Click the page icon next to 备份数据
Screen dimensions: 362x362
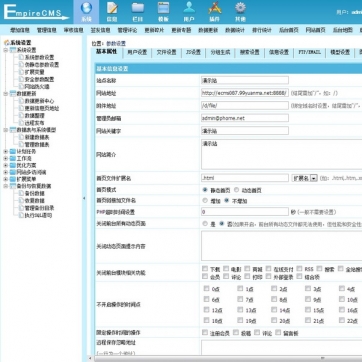21,193
